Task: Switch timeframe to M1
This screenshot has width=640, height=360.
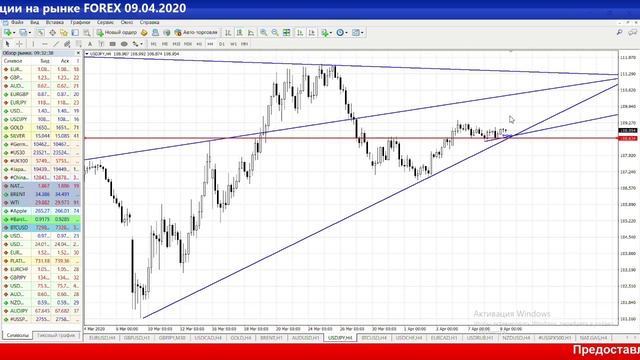Action: [153, 44]
